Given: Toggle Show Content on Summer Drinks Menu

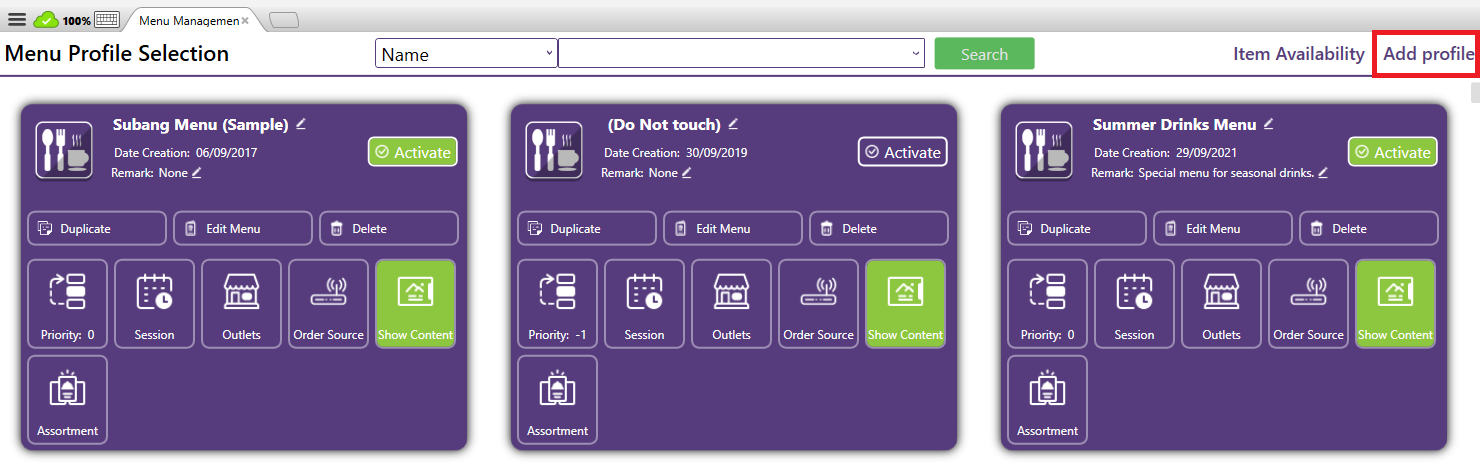Looking at the screenshot, I should coord(1395,304).
